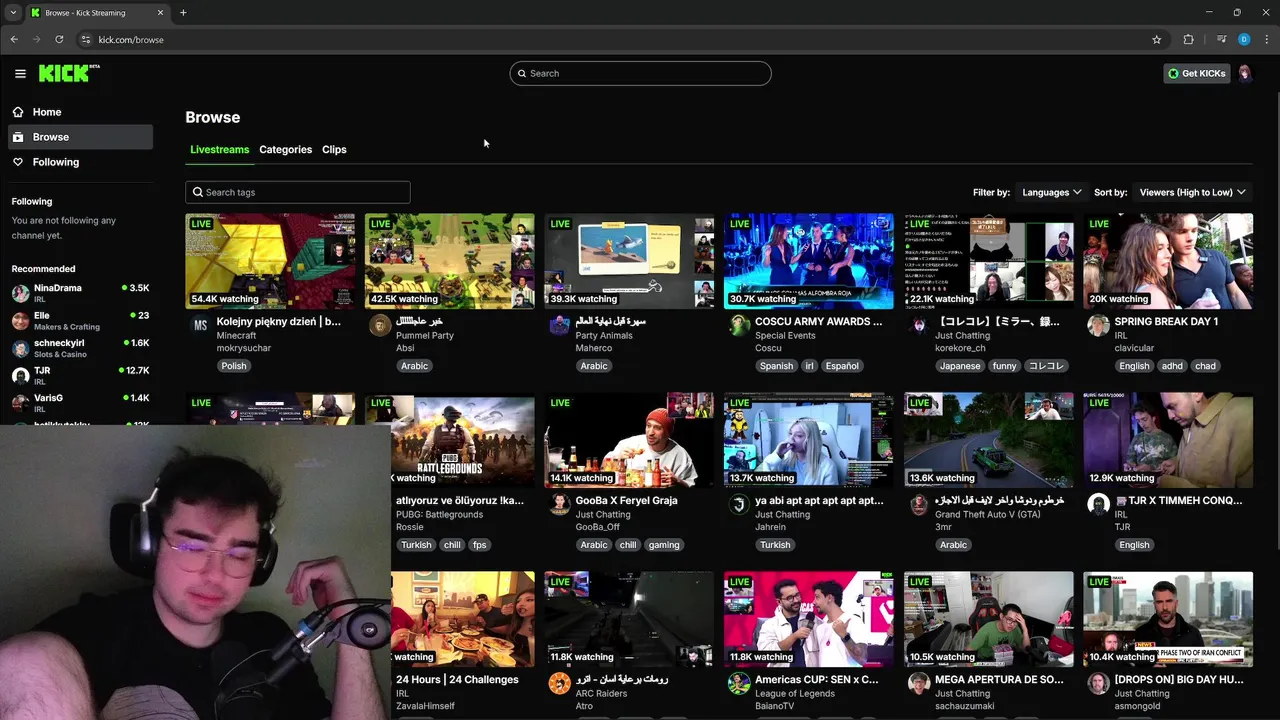Switch to the Clips tab
Image resolution: width=1280 pixels, height=720 pixels.
334,149
